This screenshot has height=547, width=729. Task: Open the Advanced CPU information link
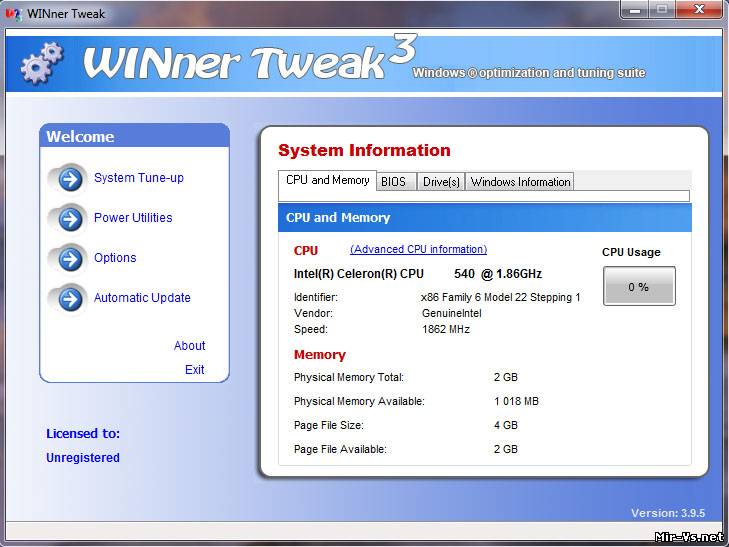(x=418, y=250)
